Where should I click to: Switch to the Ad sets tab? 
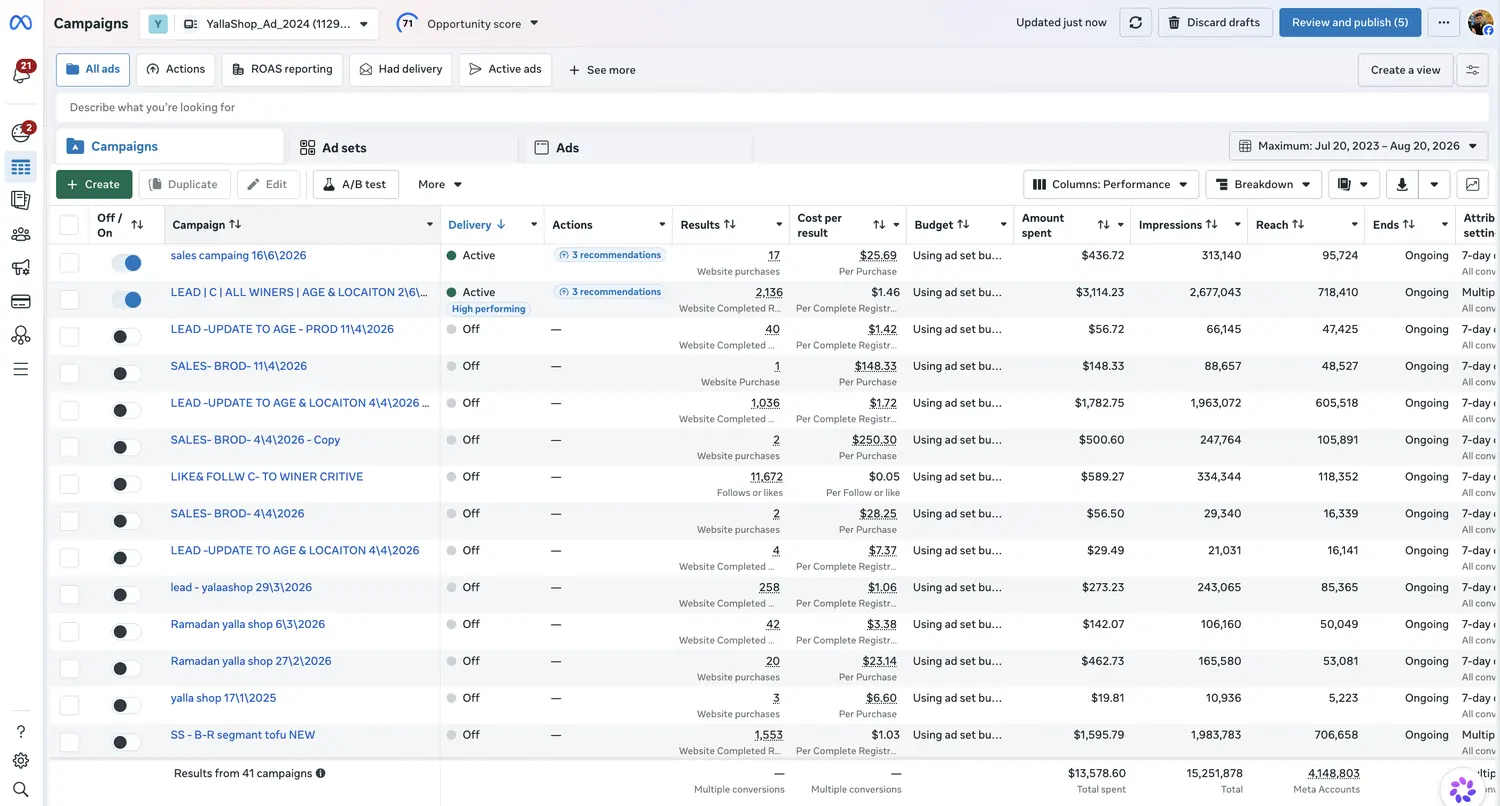(402, 147)
